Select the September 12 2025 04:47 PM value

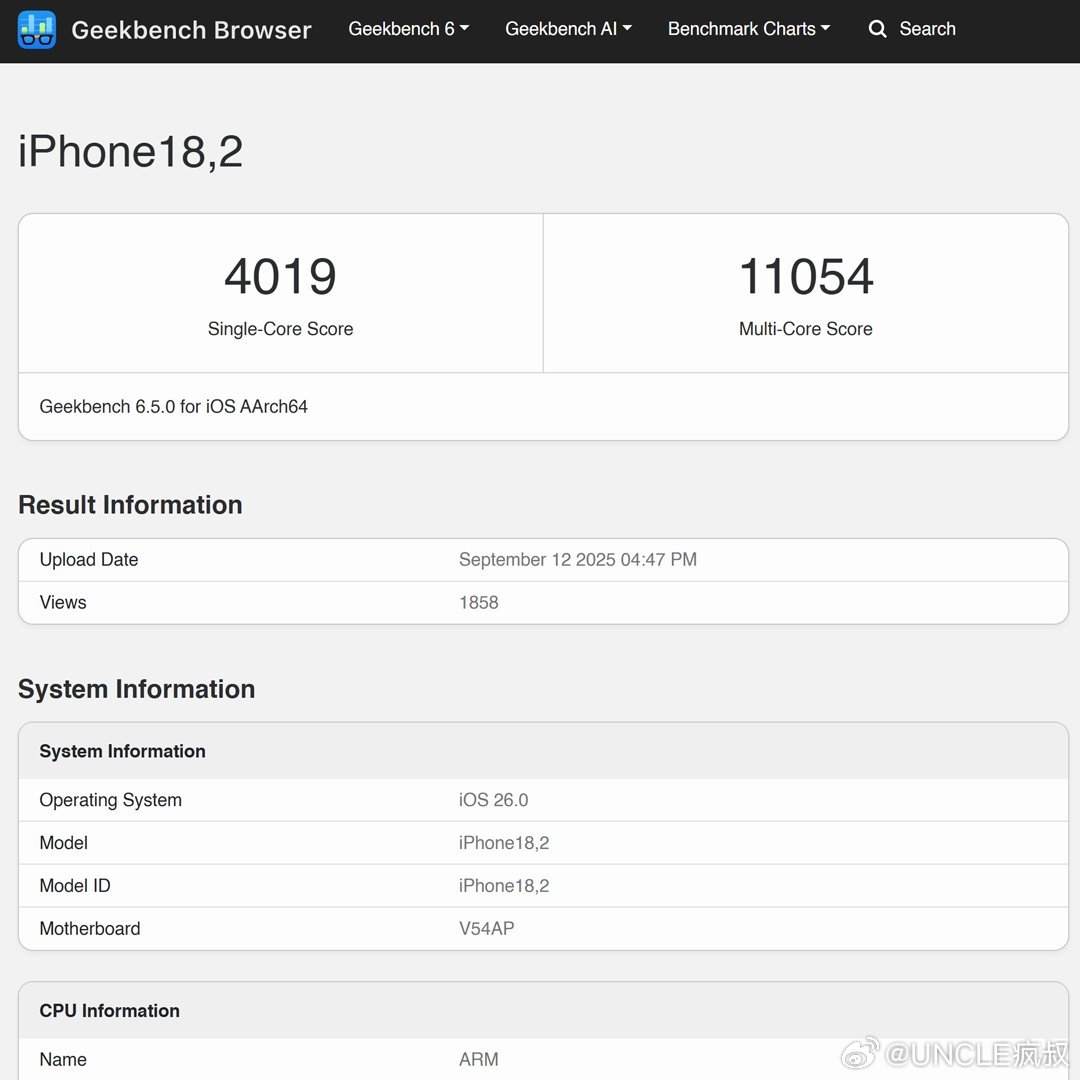pos(578,559)
